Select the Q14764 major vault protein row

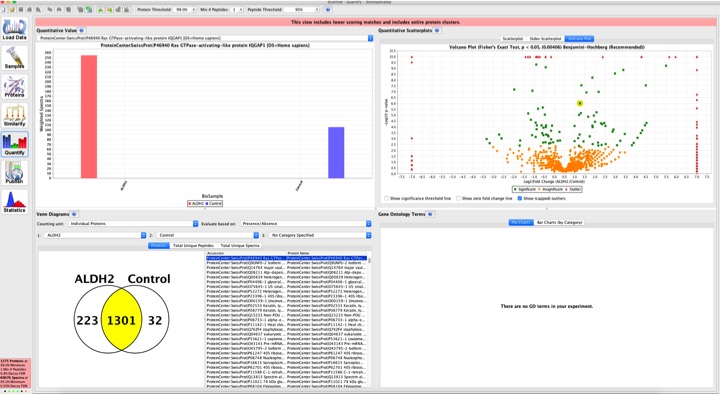(287, 268)
